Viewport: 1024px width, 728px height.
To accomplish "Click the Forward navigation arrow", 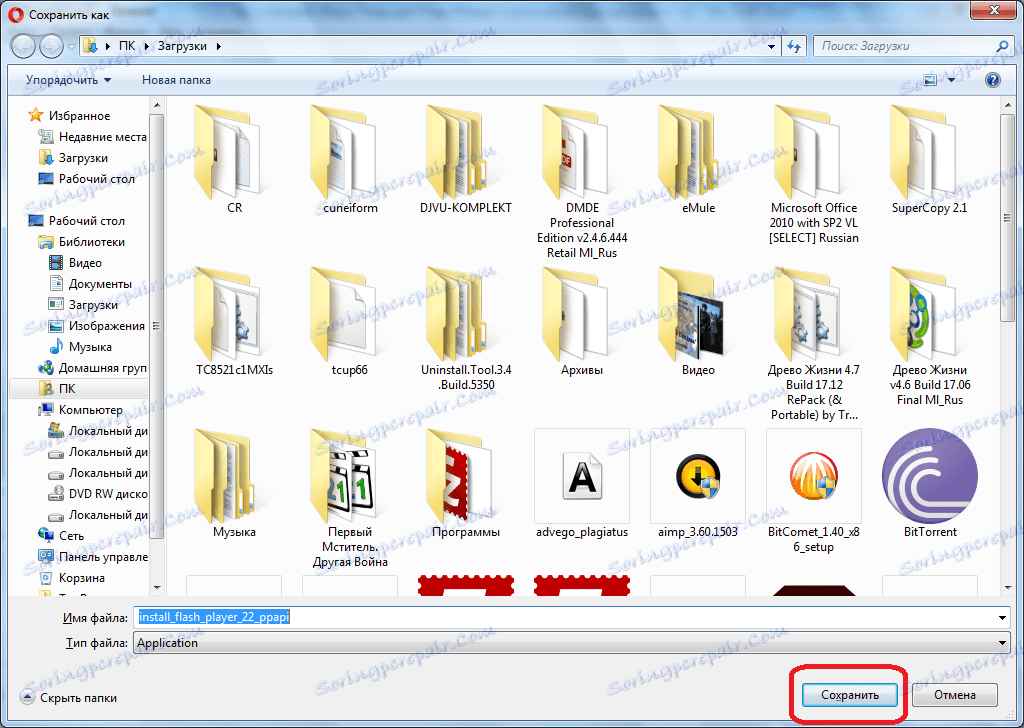I will [52, 46].
